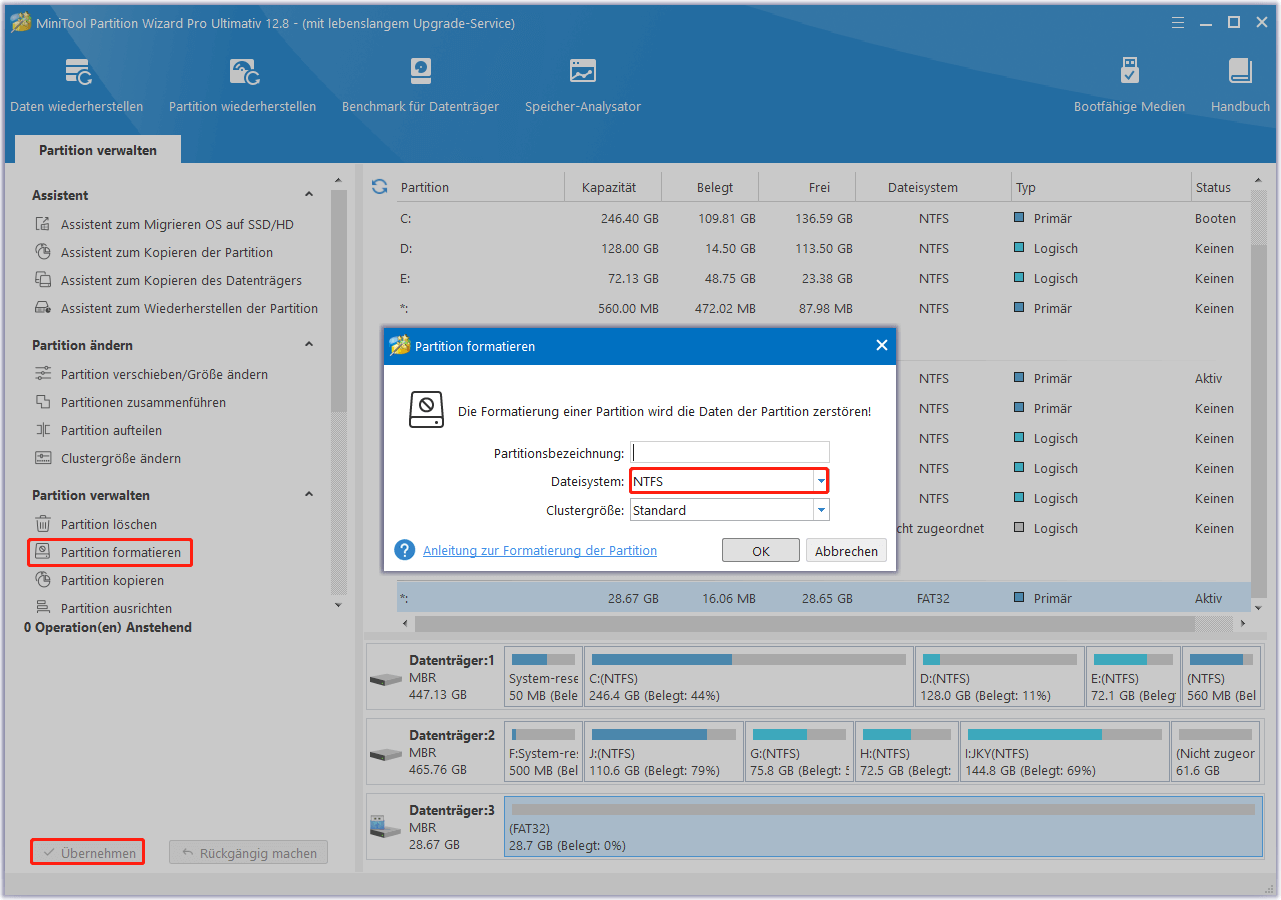Sort by Typ column header
Image resolution: width=1281 pixels, height=900 pixels.
pos(1026,187)
